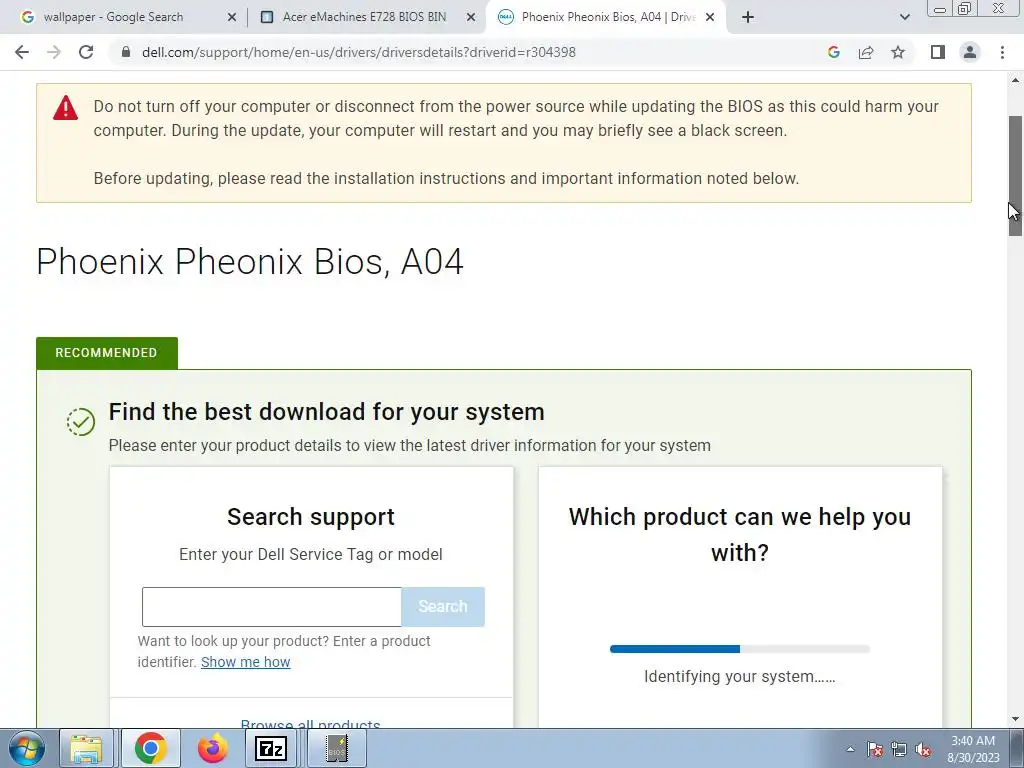Click the muted volume tray icon
This screenshot has height=768, width=1024.
pos(923,750)
